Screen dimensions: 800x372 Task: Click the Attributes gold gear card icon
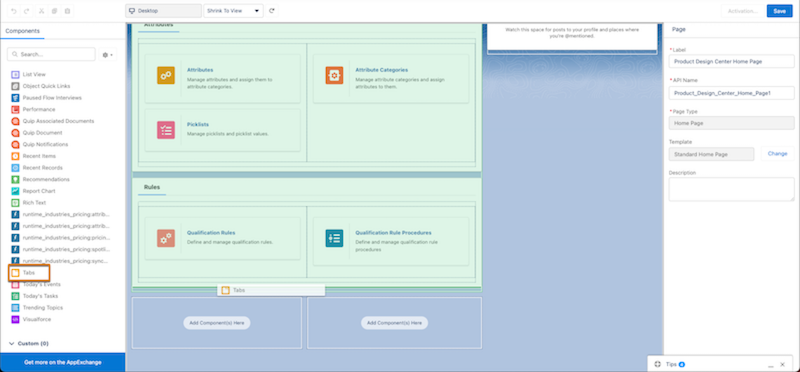point(166,76)
